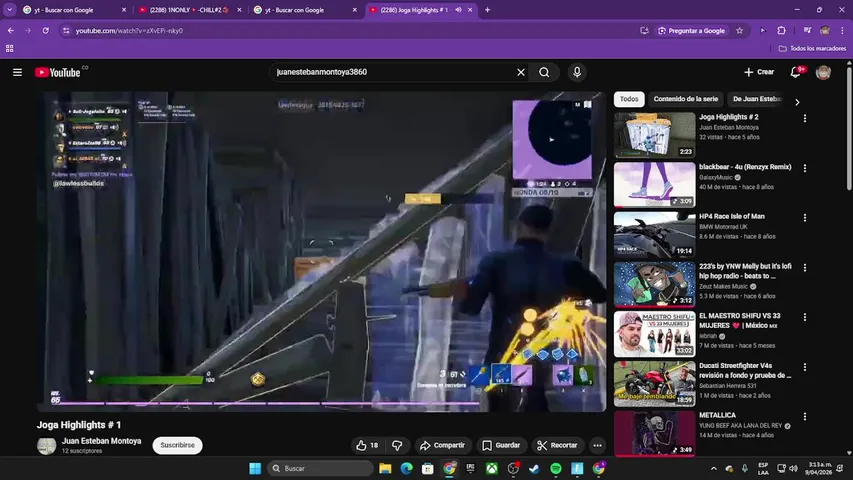The width and height of the screenshot is (853, 480).
Task: Open the channel avatar beside Juan Esteban Montoya
Action: [x=46, y=446]
